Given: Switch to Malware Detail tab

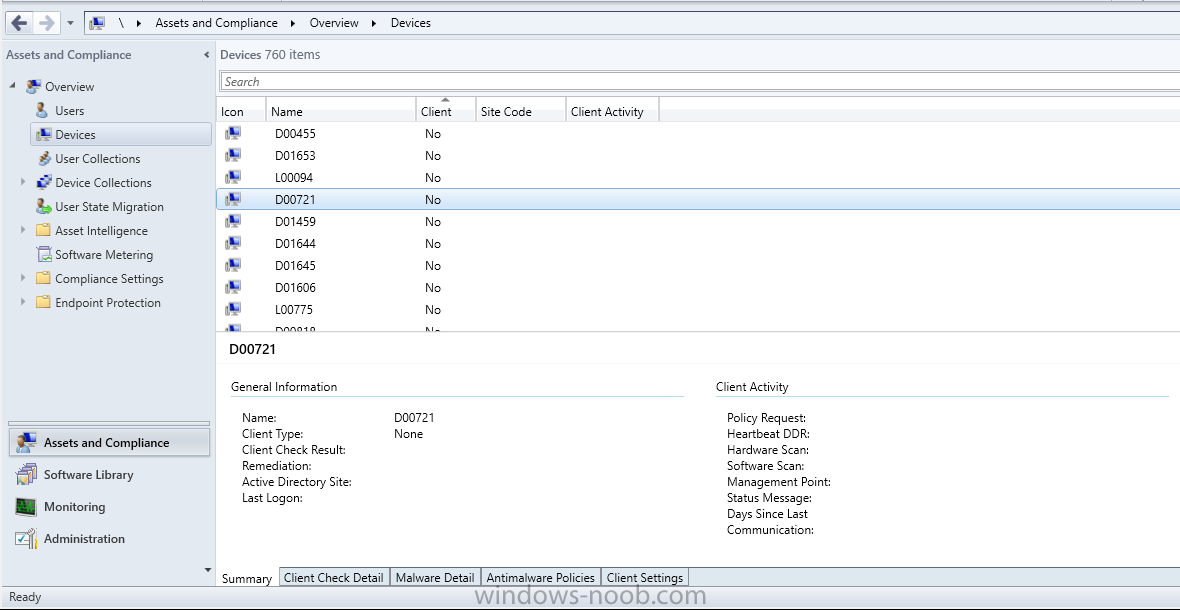Looking at the screenshot, I should tap(435, 578).
